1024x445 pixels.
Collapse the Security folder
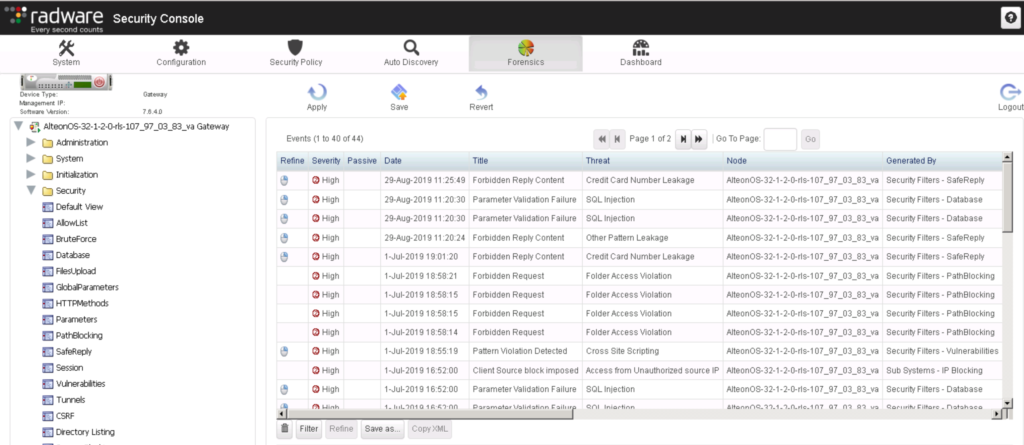click(x=31, y=190)
